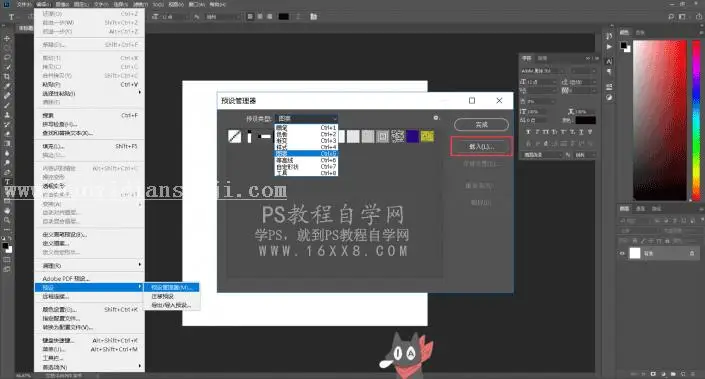This screenshot has height=379, width=705.
Task: Click Keyboard Shortcuts (Alt+Shift+Ctrl+K) menu item
Action: click(89, 340)
